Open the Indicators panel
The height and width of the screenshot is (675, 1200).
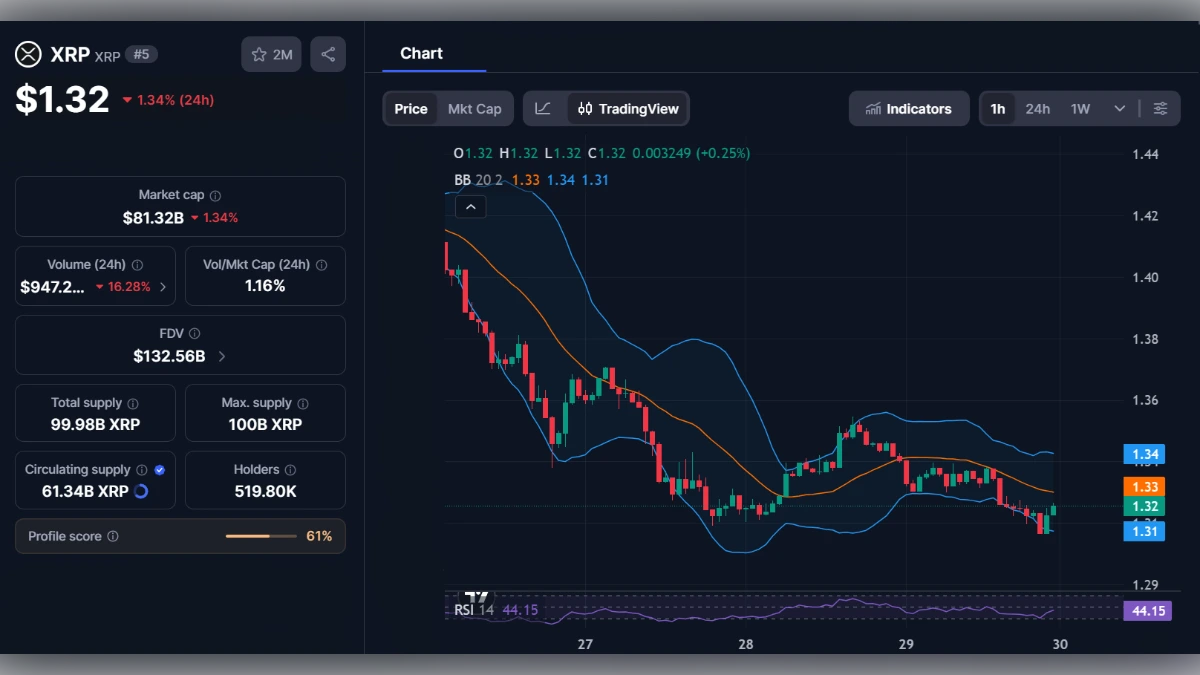tap(908, 108)
